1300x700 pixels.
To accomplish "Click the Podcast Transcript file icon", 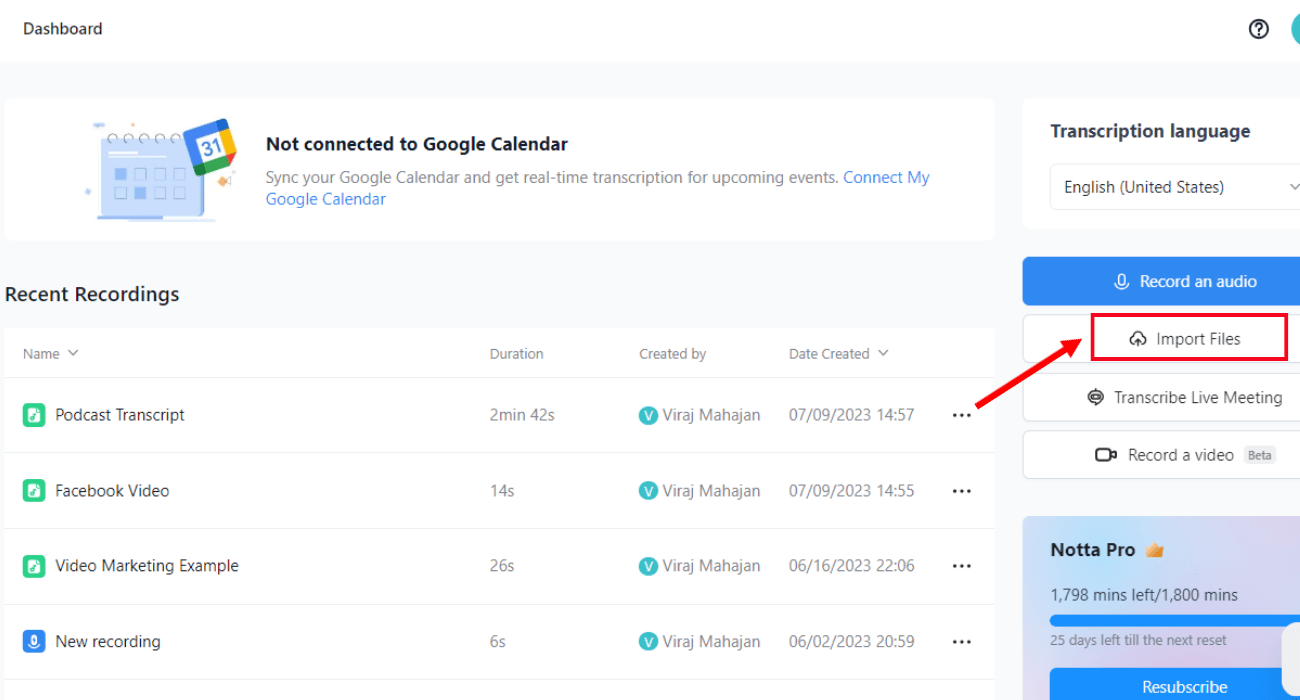I will [34, 415].
